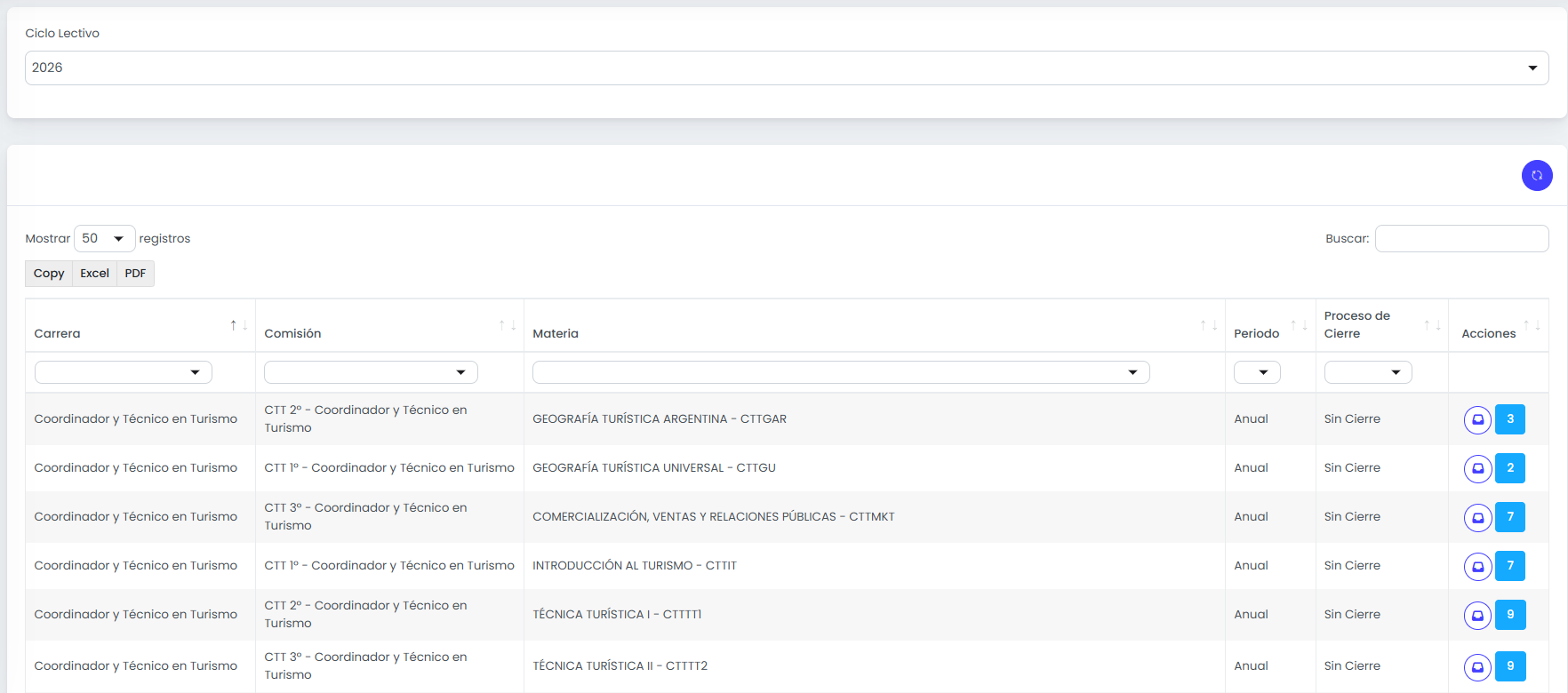Sort by the Comisión column header
Viewport: 1568px width, 693px height.
[x=389, y=326]
